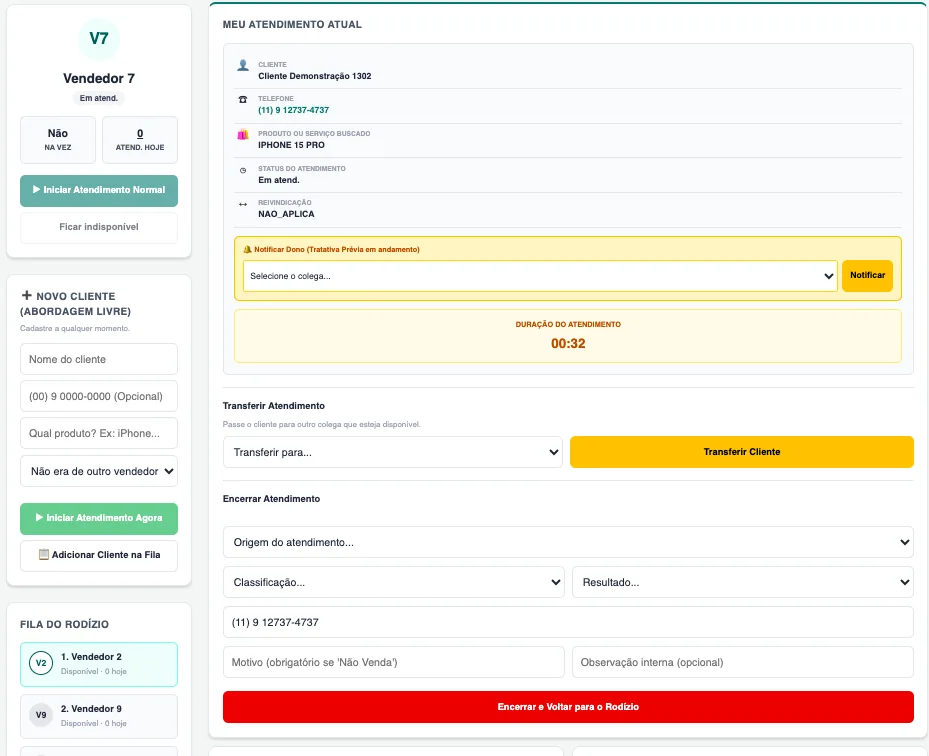Click the Motivo field
The image size is (929, 756).
point(393,662)
